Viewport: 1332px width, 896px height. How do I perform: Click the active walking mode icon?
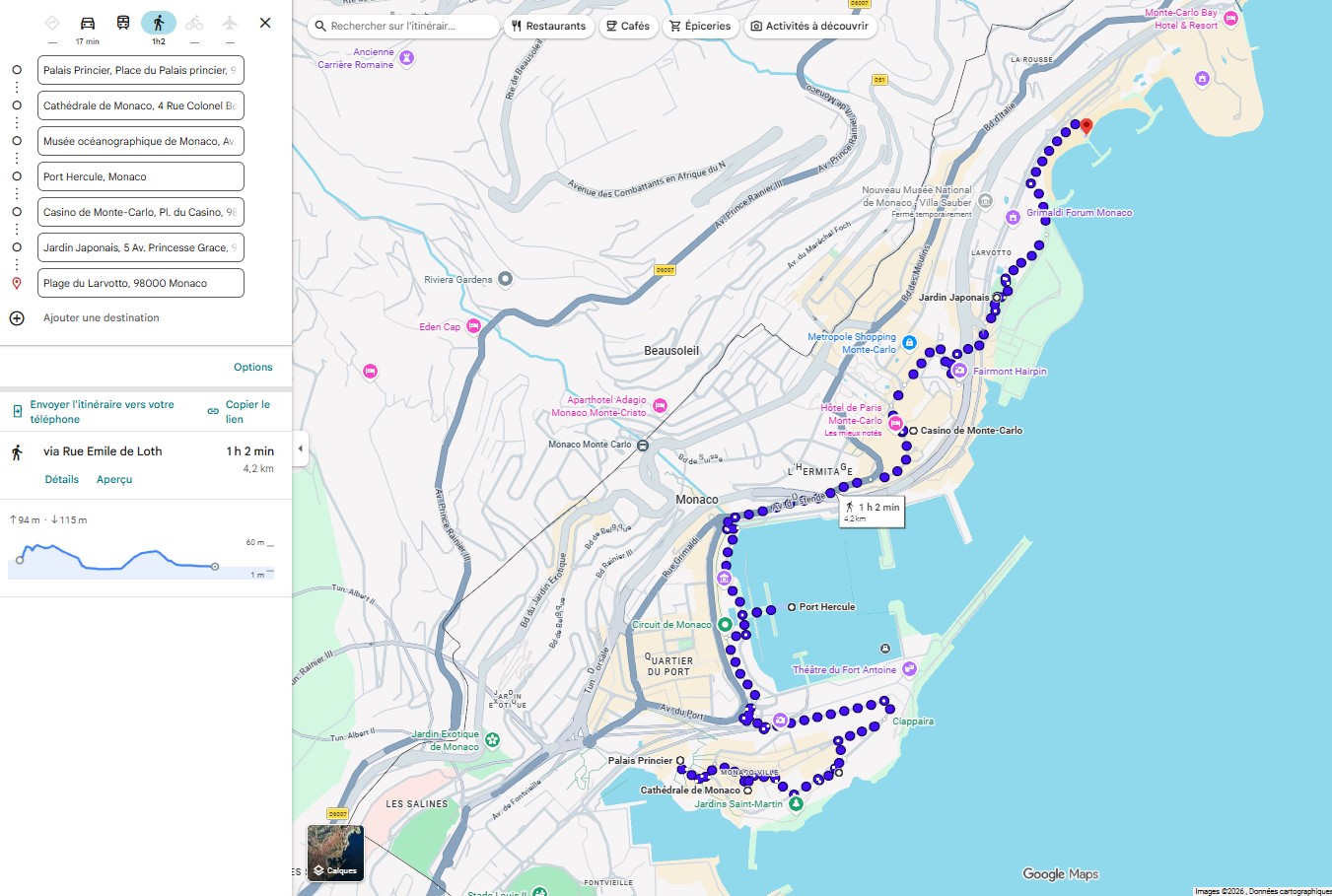point(158,20)
